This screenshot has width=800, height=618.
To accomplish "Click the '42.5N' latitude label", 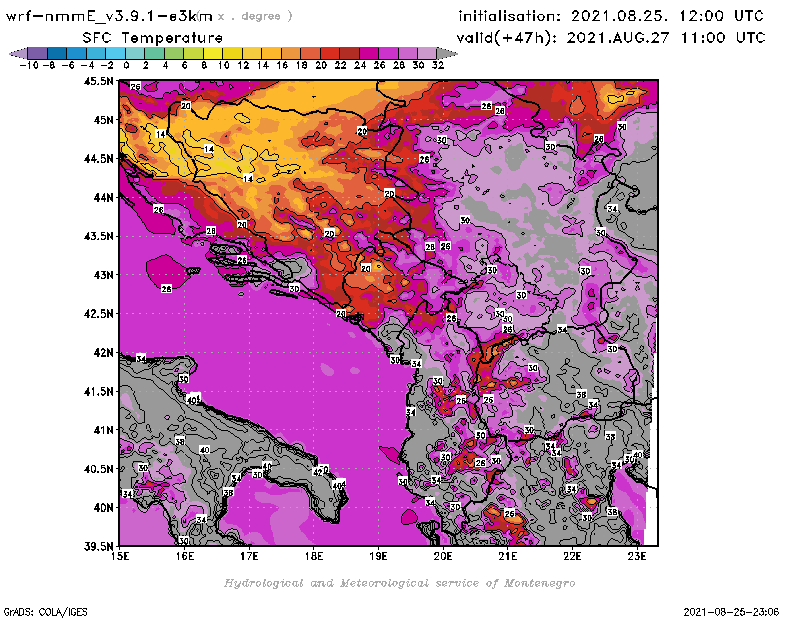I will [98, 314].
